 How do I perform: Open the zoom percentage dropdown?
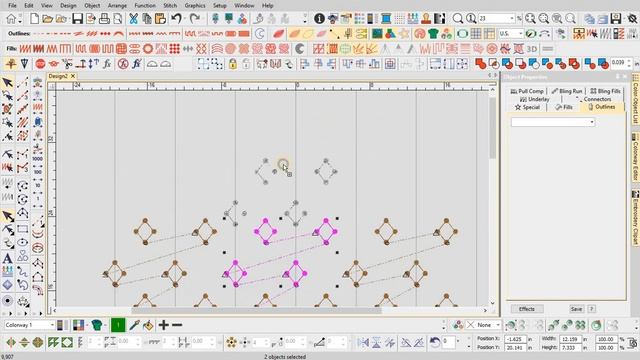click(x=512, y=18)
